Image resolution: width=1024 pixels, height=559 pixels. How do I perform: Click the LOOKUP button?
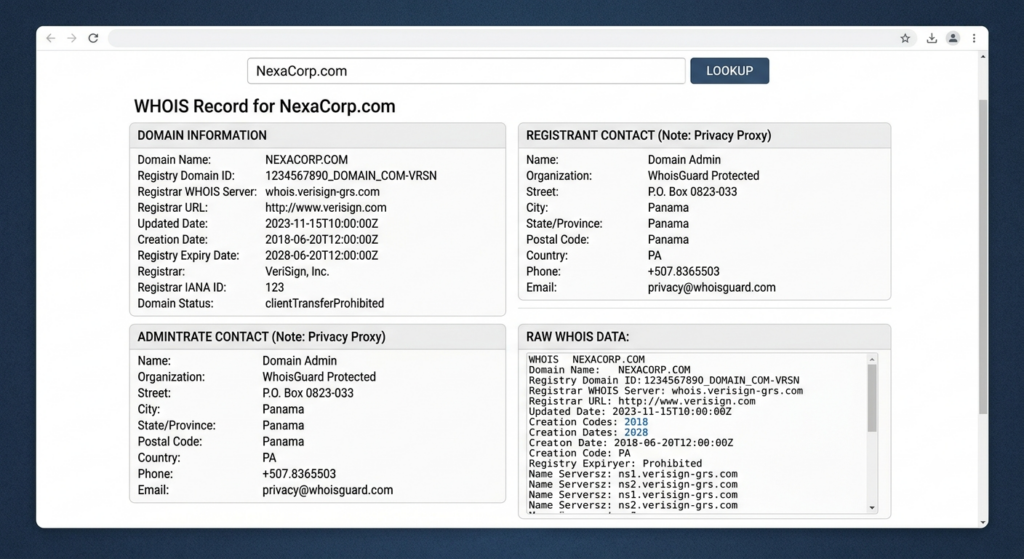tap(729, 71)
